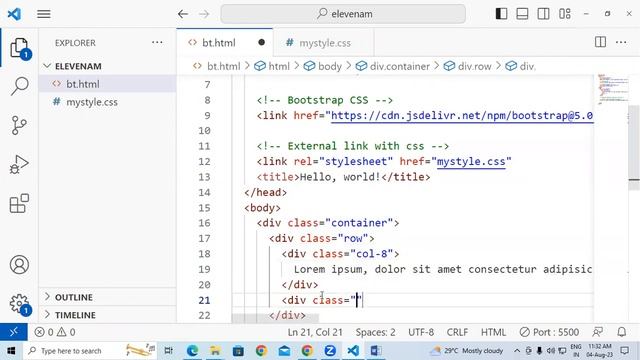Open Windows action center notification icon
This screenshot has height=360, width=640.
coord(625,351)
